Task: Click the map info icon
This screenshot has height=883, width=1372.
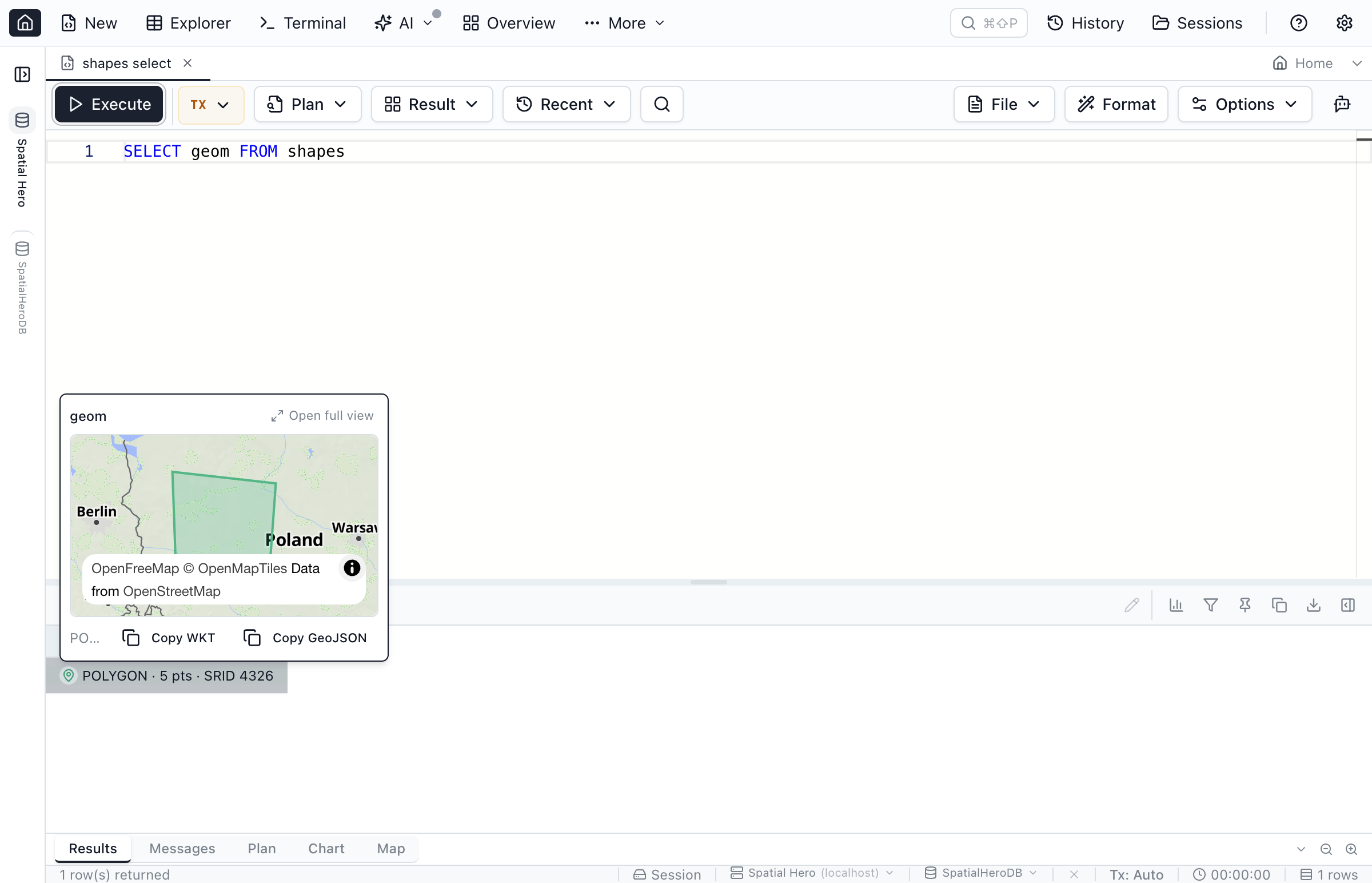Action: [x=352, y=568]
